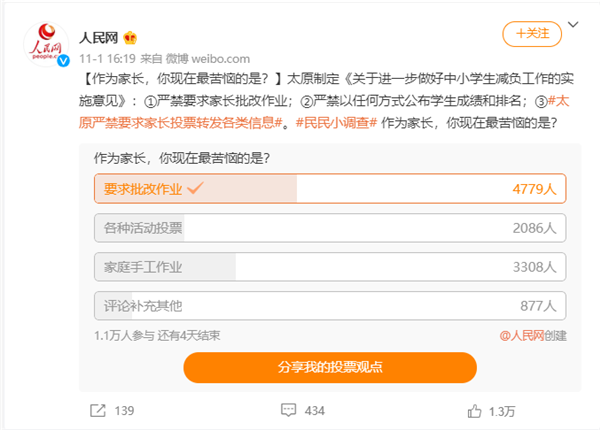Click the gold crown membership icon
600x430 pixels.
pyautogui.click(x=130, y=37)
